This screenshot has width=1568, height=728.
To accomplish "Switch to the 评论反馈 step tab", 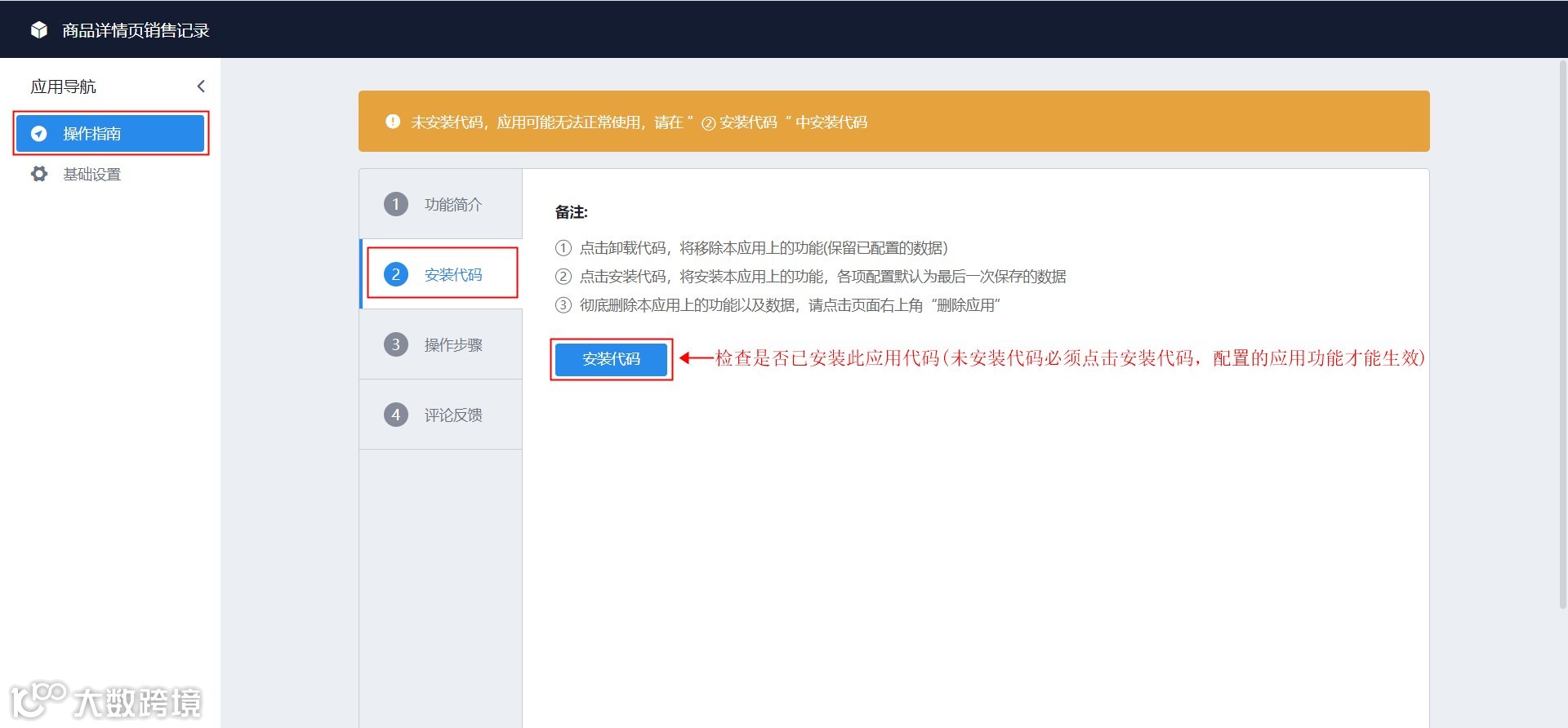I will [x=441, y=415].
